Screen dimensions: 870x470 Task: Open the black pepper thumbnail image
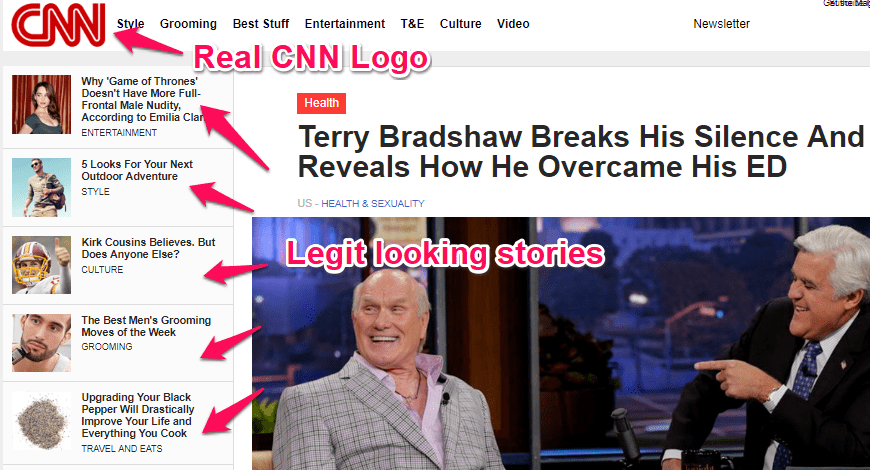tap(42, 421)
